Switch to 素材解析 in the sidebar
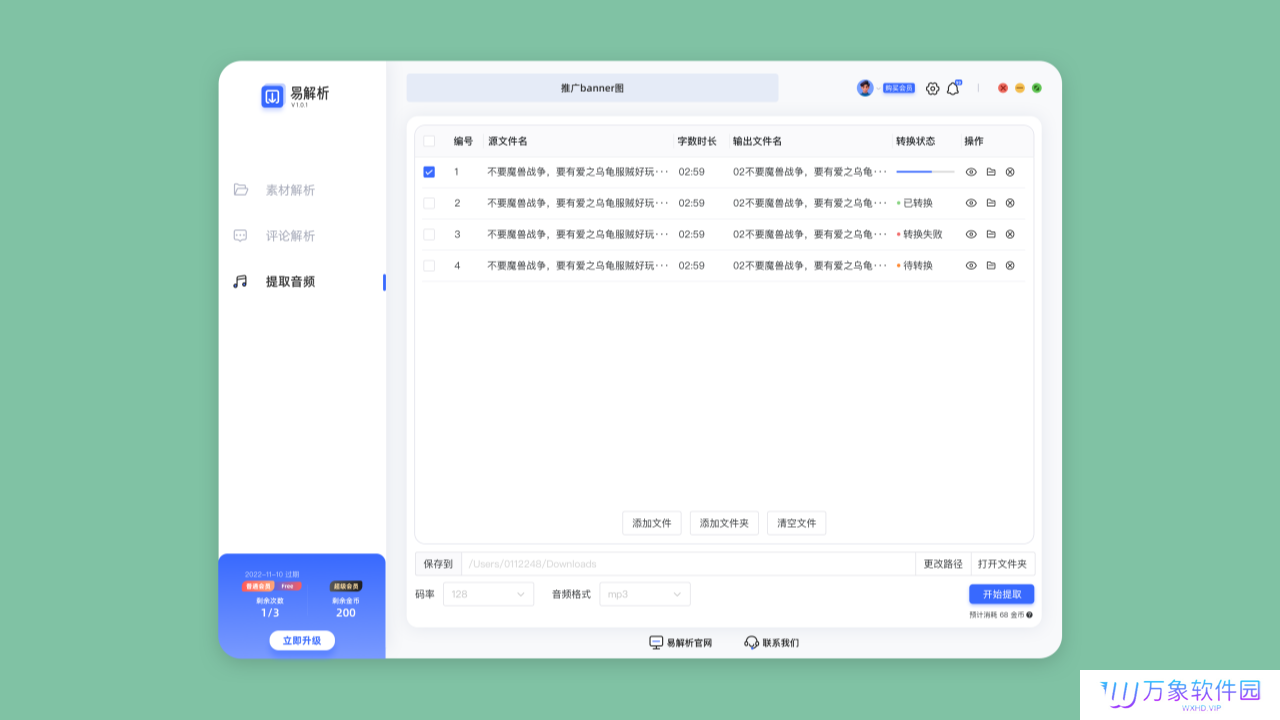 [290, 190]
